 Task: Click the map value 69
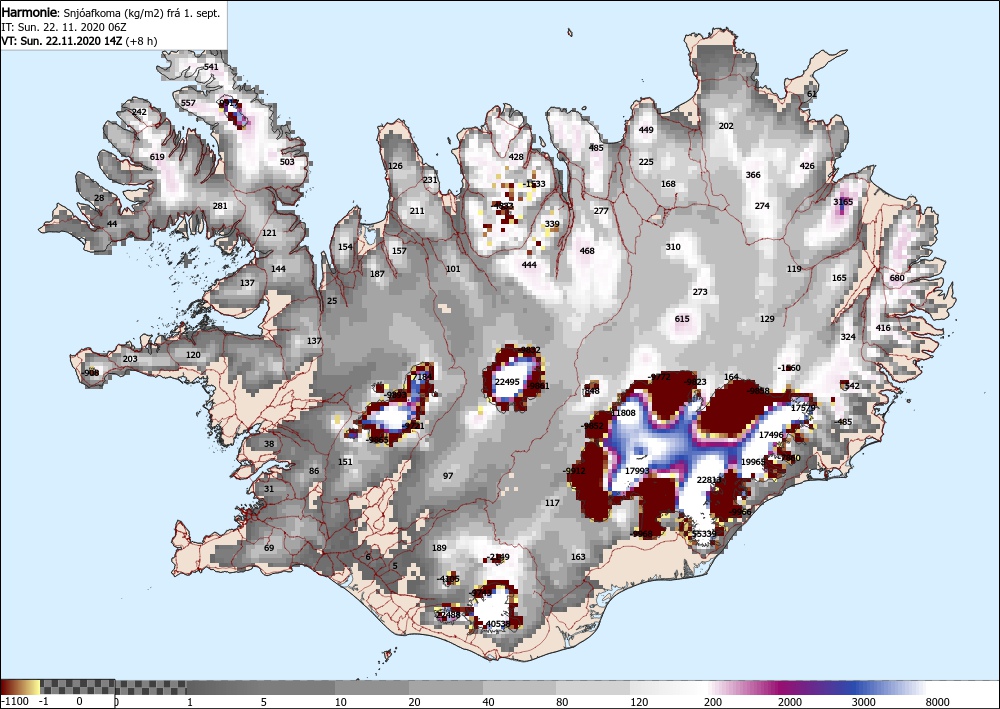pyautogui.click(x=269, y=548)
